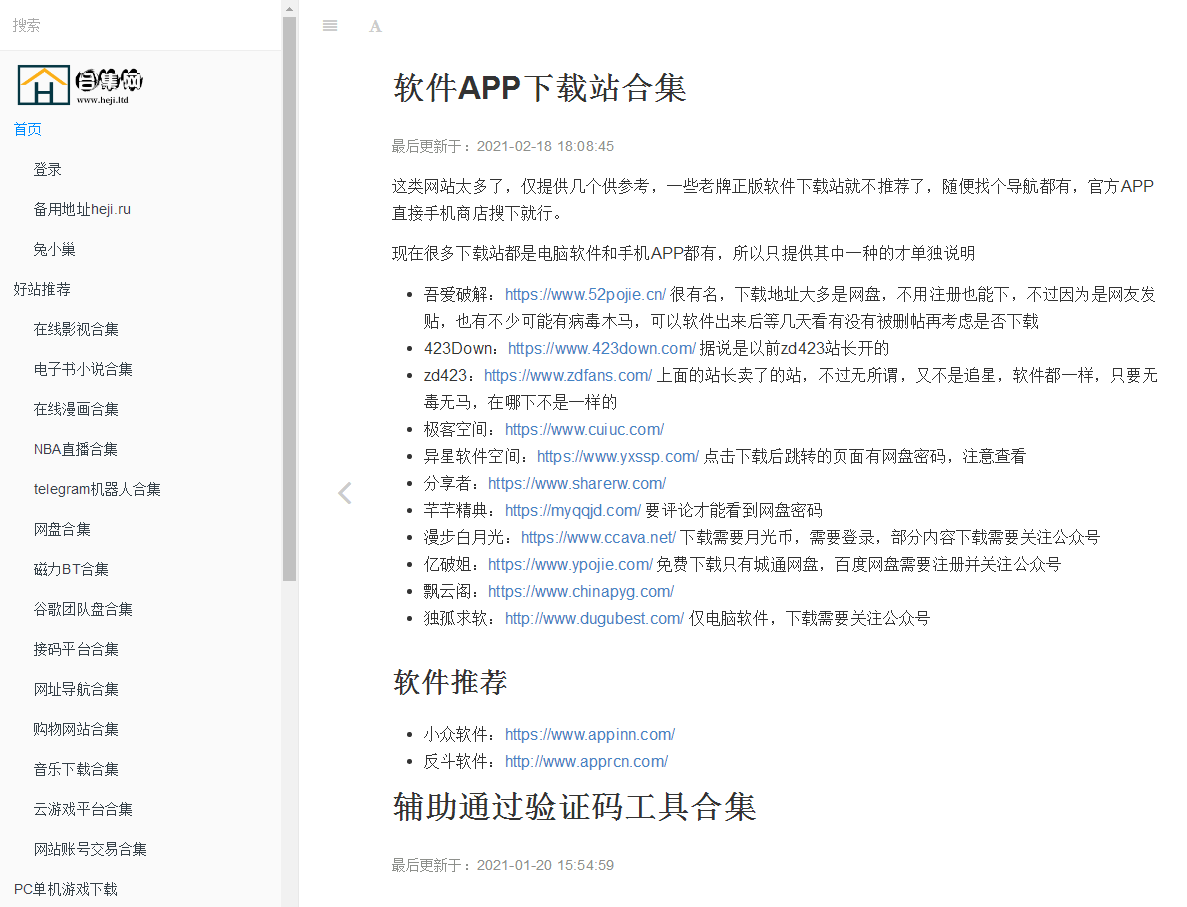Open 在线影视合集 page

[76, 329]
